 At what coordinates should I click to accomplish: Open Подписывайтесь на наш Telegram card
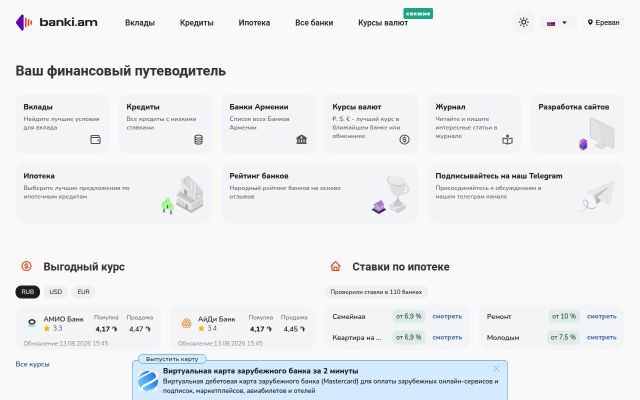[x=526, y=193]
